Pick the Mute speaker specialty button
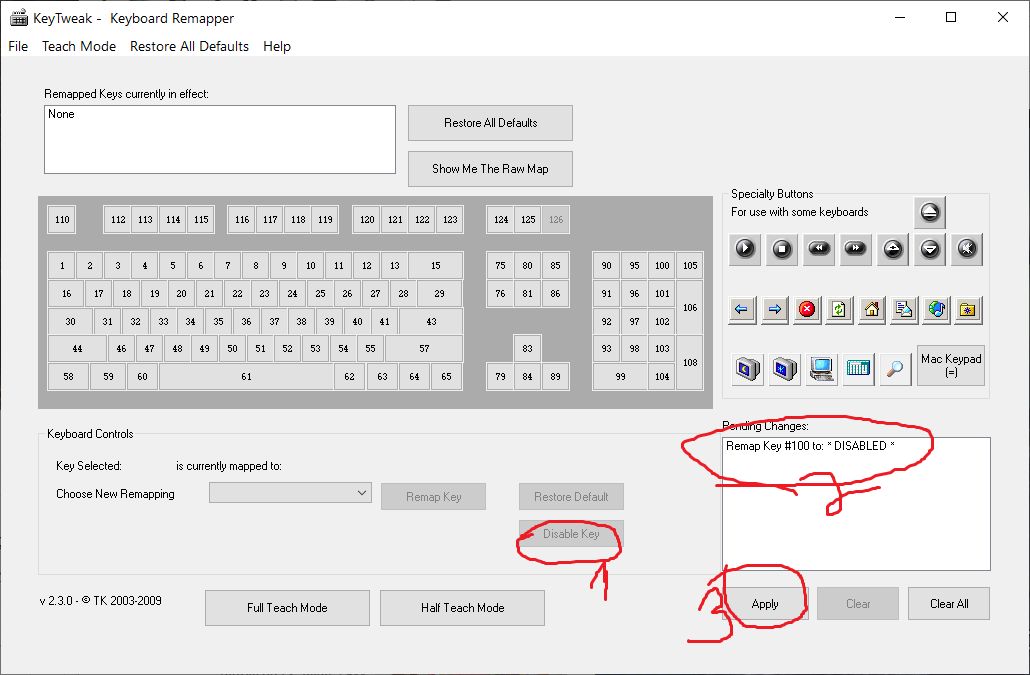This screenshot has width=1030, height=675. 967,249
